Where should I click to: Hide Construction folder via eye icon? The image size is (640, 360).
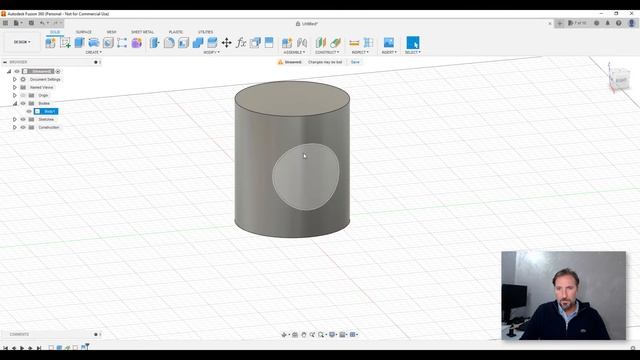23,127
